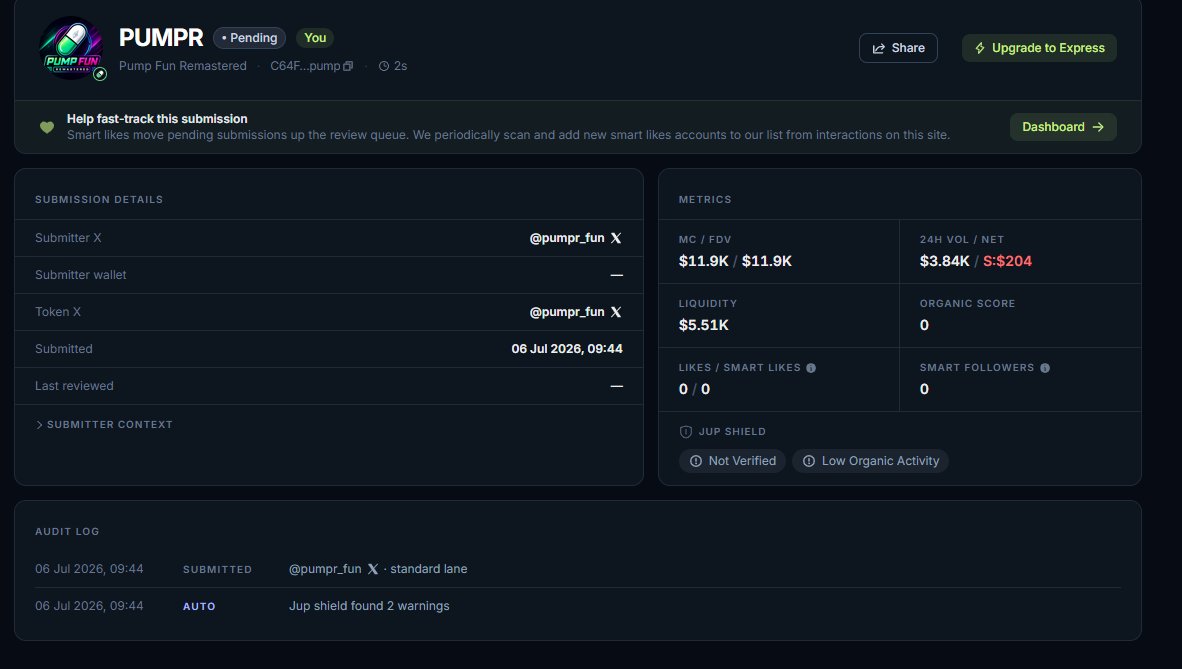Click the PUMPR title heading
This screenshot has height=669, width=1182.
(x=161, y=38)
